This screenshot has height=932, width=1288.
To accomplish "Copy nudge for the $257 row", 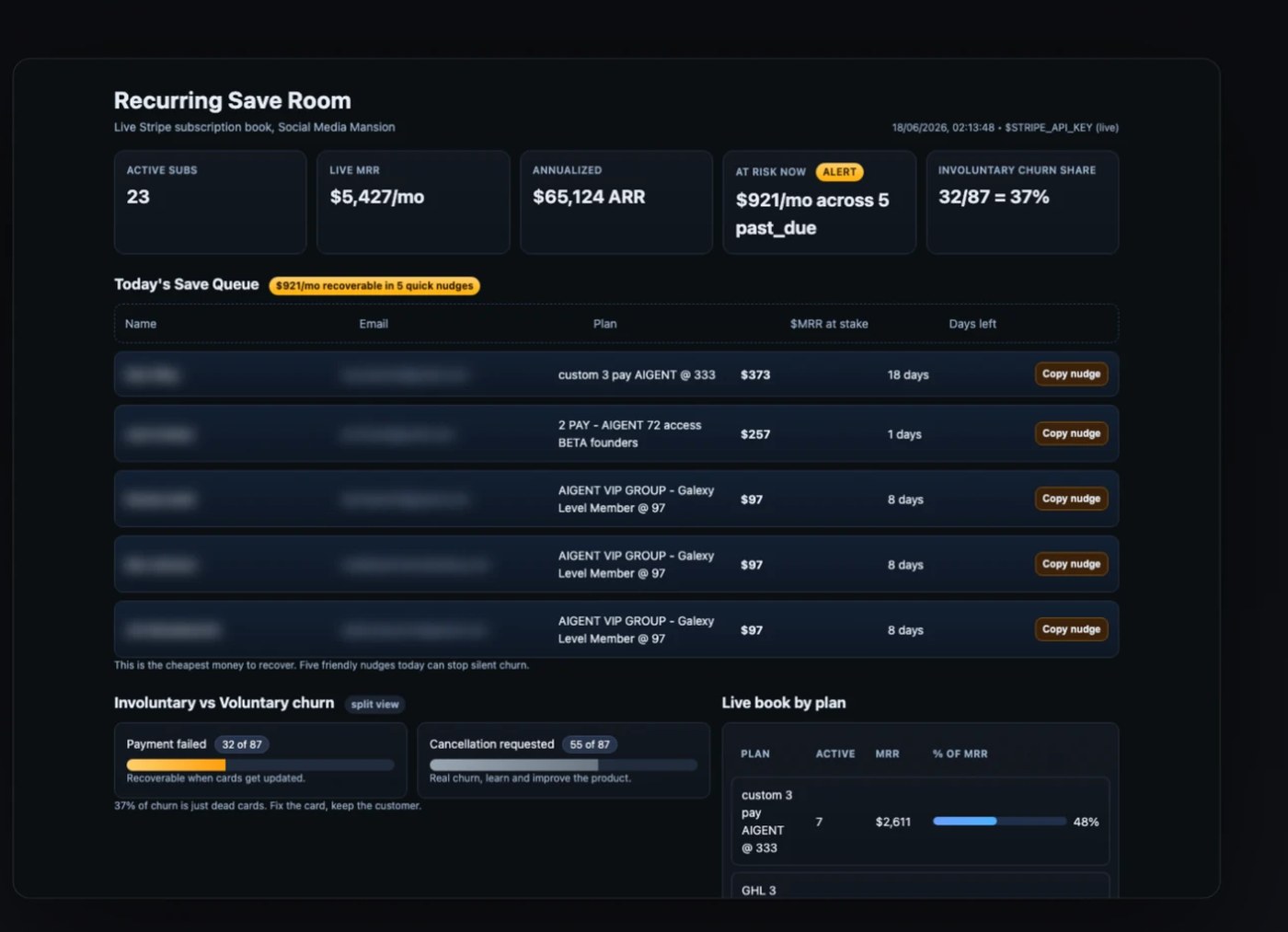I will [x=1071, y=433].
